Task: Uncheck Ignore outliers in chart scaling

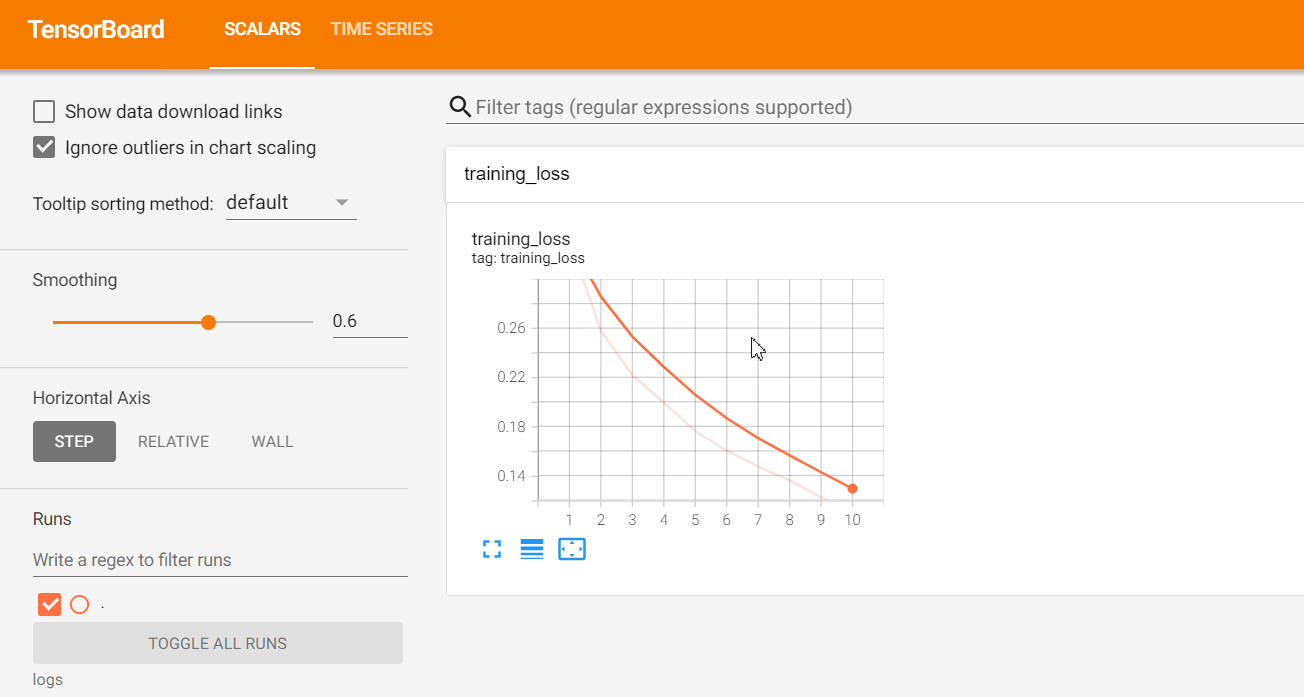Action: tap(44, 148)
